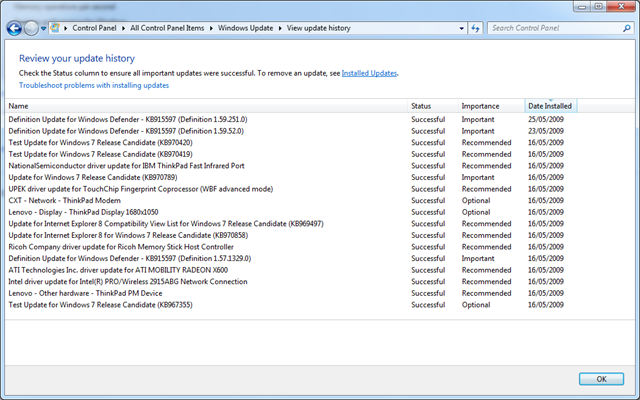Open All Control Panel Items breadcrumb
Screen dimensions: 640x400
(167, 28)
